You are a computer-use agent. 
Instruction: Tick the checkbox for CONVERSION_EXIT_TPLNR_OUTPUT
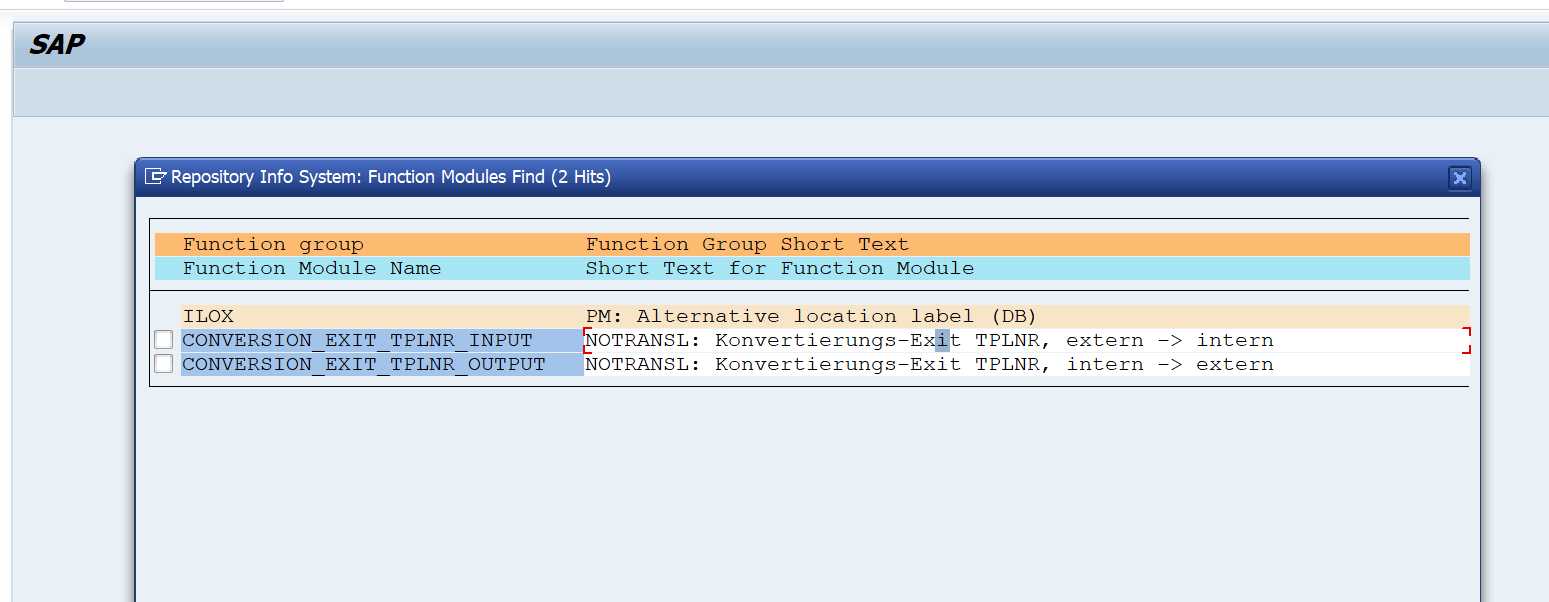(x=164, y=364)
